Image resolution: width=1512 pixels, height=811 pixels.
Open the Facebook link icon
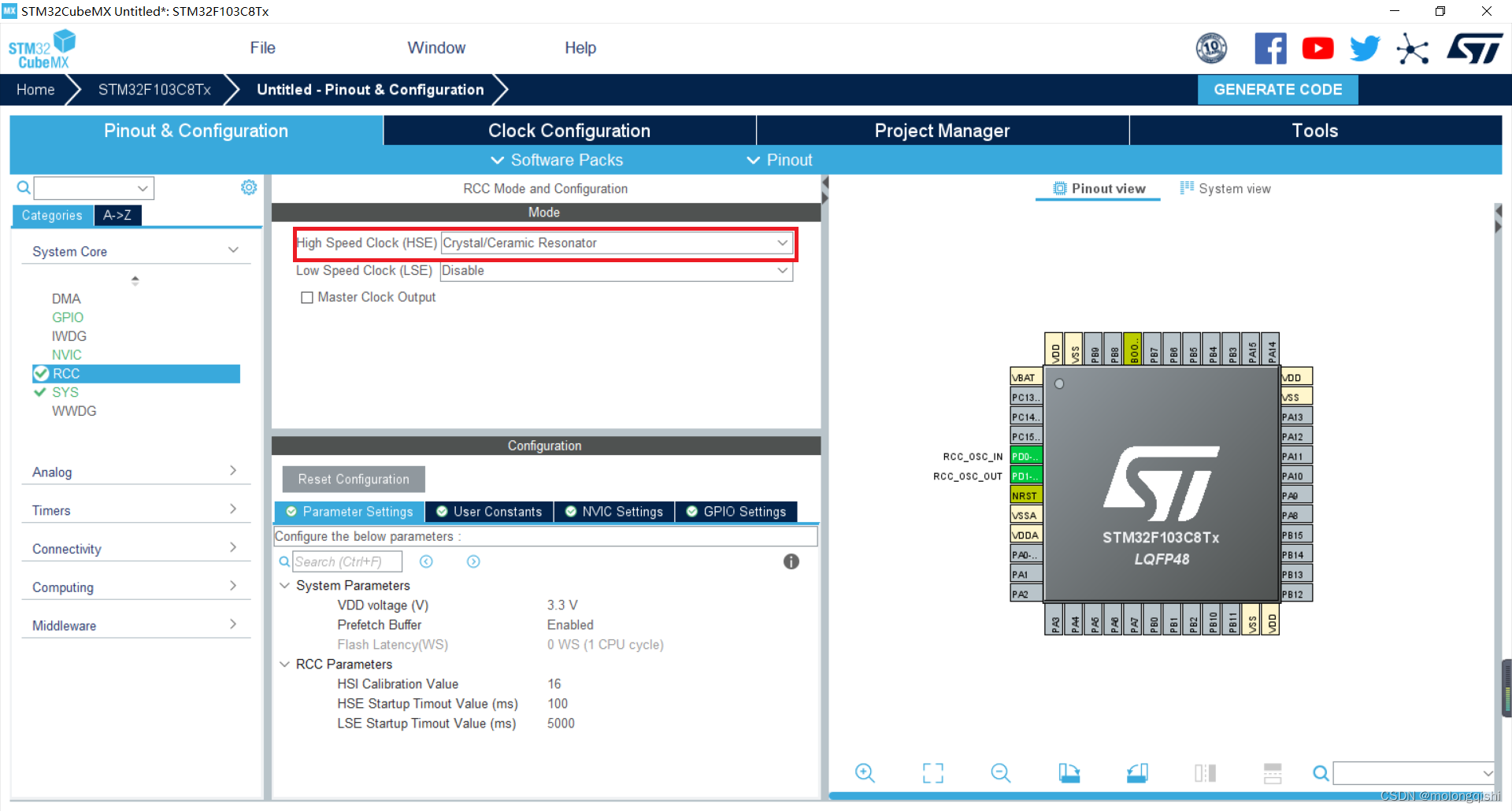point(1270,49)
